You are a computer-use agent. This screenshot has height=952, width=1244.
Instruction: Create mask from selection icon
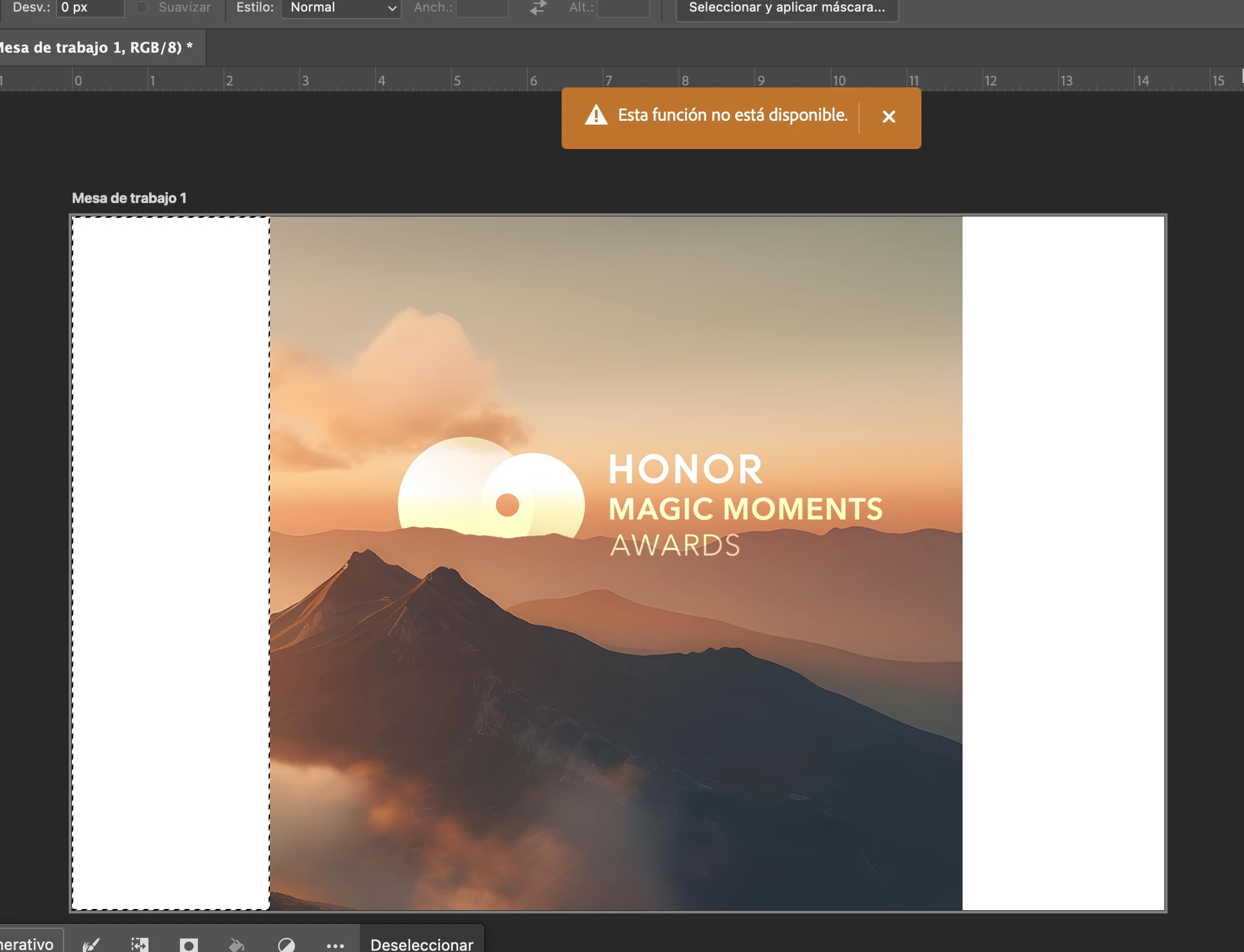click(188, 944)
